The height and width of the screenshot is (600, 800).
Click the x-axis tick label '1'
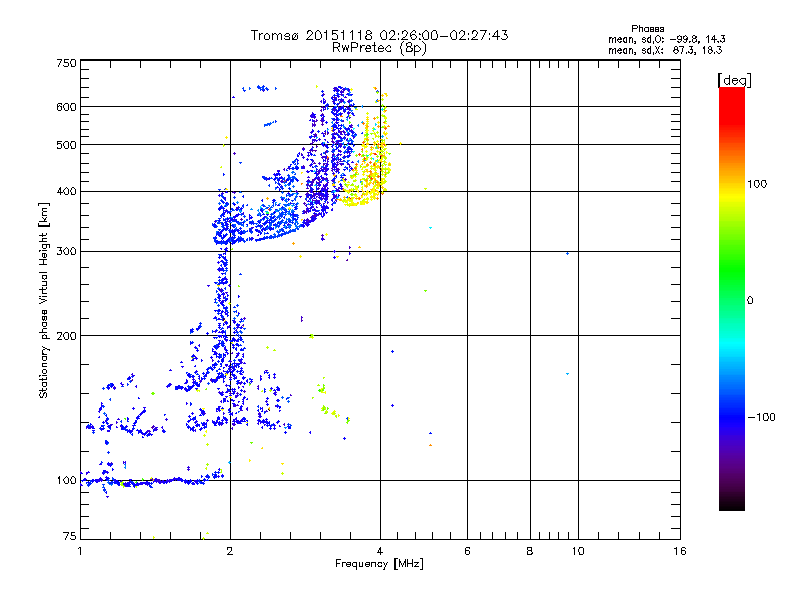(80, 551)
